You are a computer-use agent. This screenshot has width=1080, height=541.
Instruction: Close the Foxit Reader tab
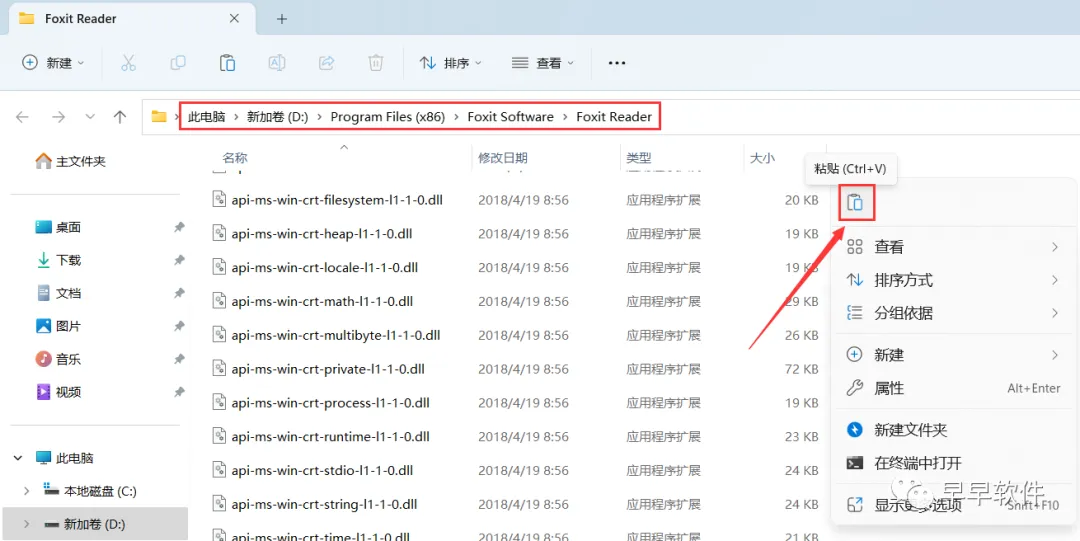coord(234,19)
